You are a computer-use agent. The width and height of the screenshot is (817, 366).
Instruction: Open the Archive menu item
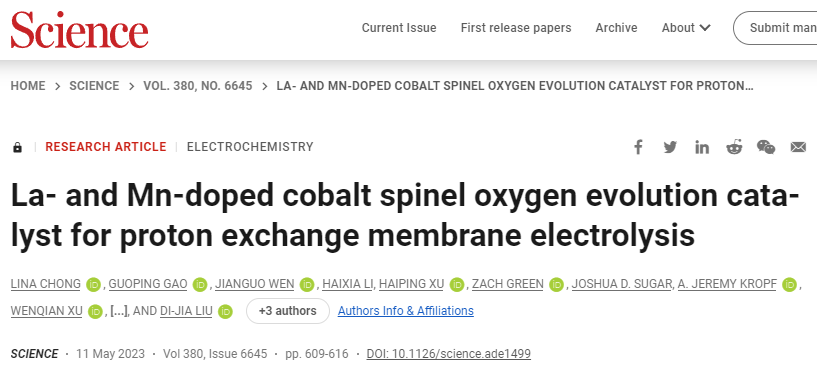click(616, 28)
